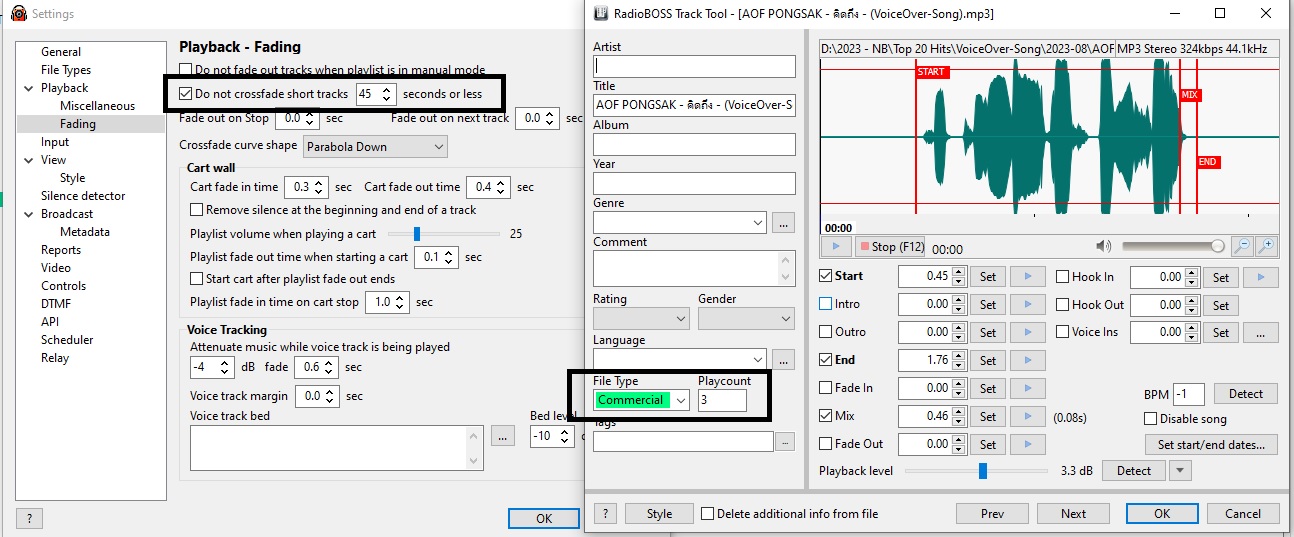Enable Delete additional info from file
Image resolution: width=1294 pixels, height=537 pixels.
click(x=708, y=514)
